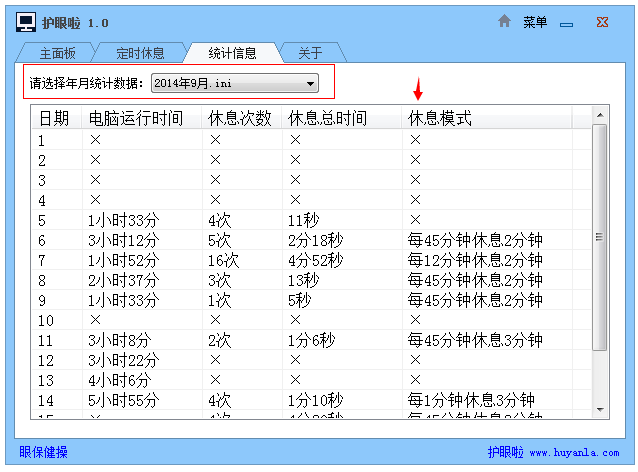Open the 定时休息 tab
Screen dimensions: 638x472
pos(139,53)
